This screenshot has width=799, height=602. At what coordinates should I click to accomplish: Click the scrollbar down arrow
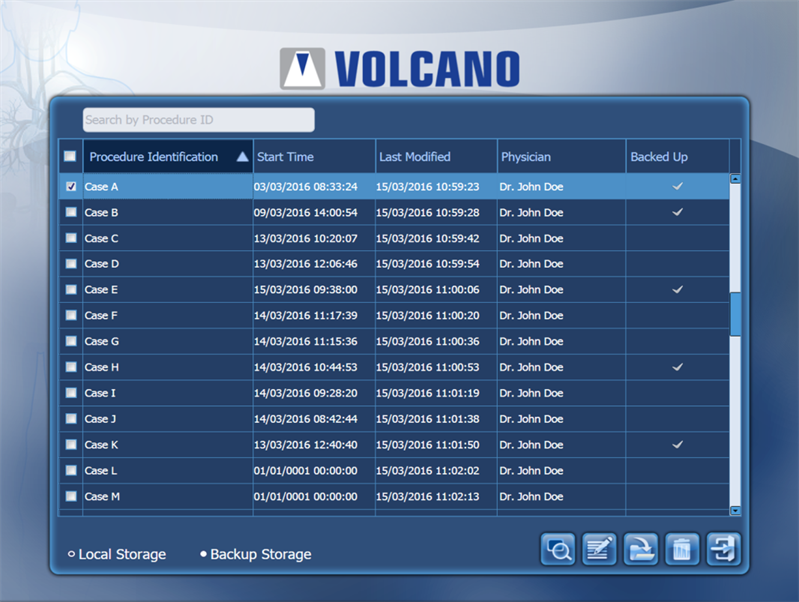tap(735, 510)
